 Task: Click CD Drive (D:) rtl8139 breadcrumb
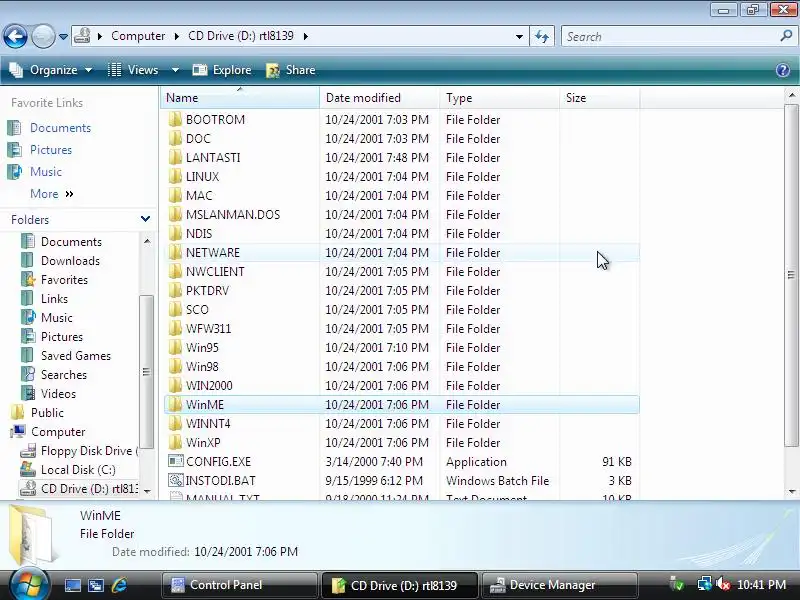point(241,36)
